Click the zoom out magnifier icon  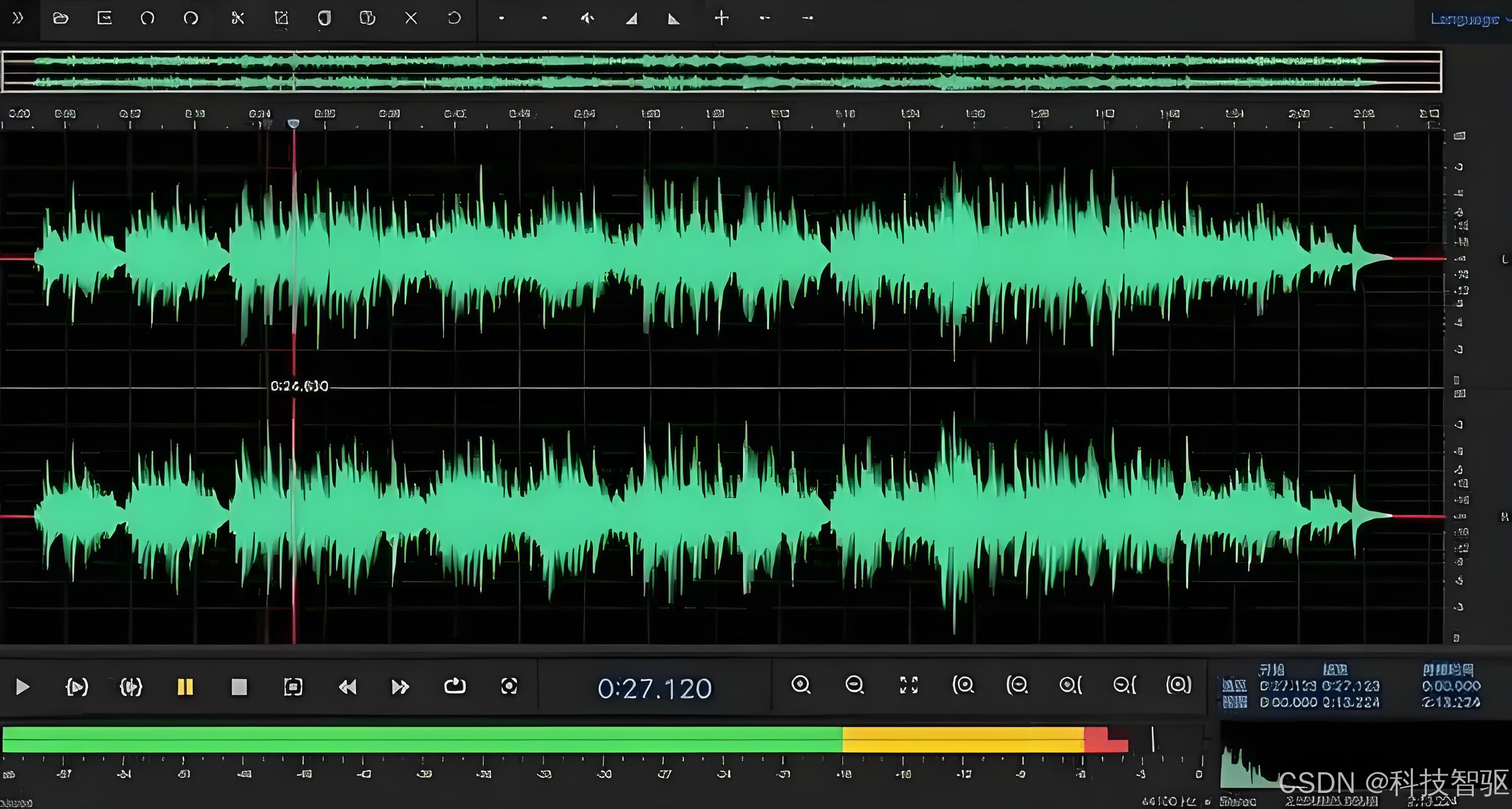[855, 685]
